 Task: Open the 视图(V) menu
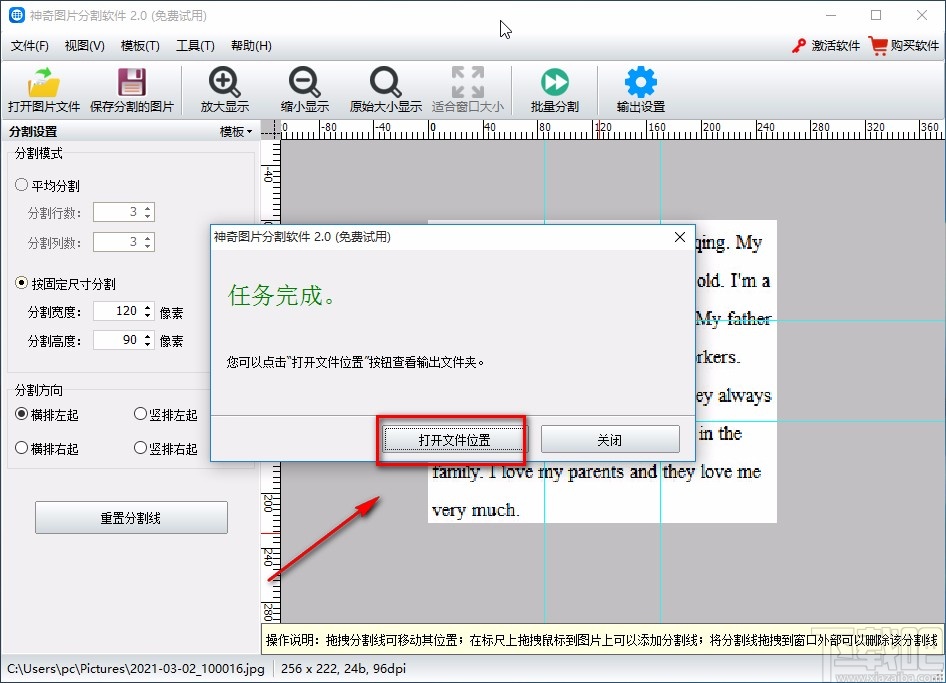coord(83,45)
